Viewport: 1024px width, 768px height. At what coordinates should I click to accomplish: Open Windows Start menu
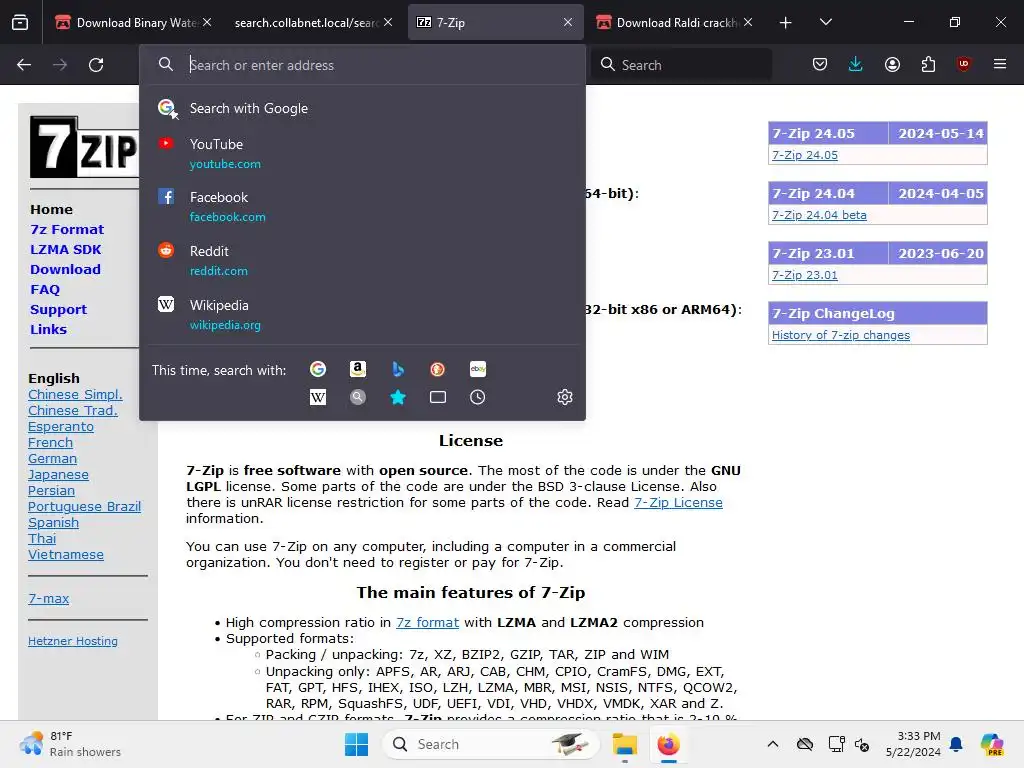coord(357,744)
